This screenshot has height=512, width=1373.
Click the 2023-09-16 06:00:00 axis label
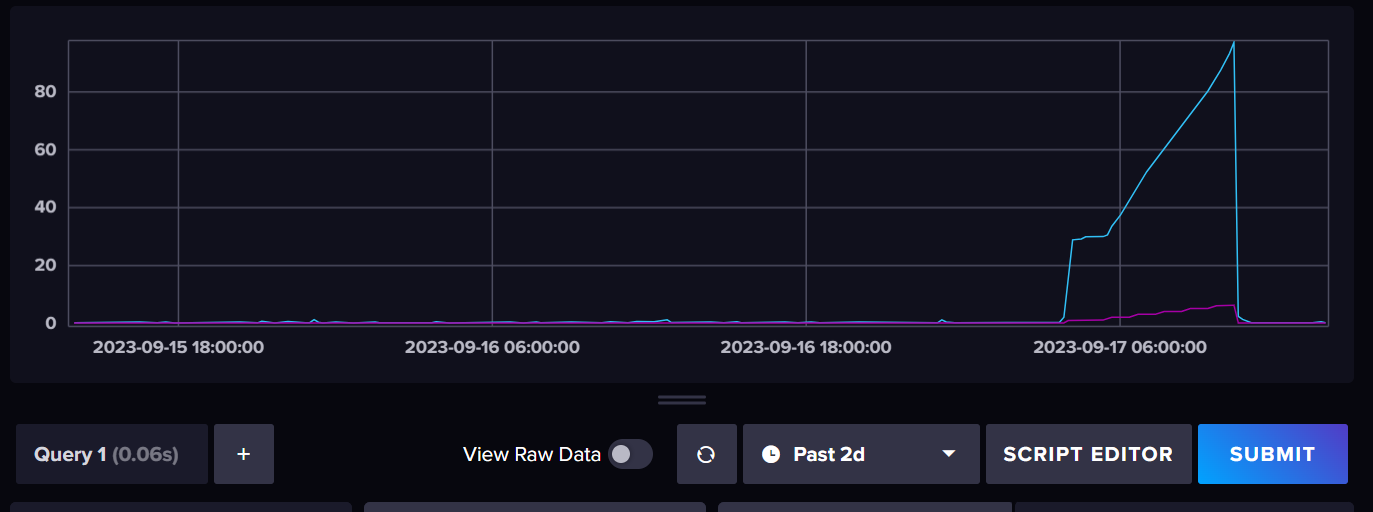tap(492, 347)
